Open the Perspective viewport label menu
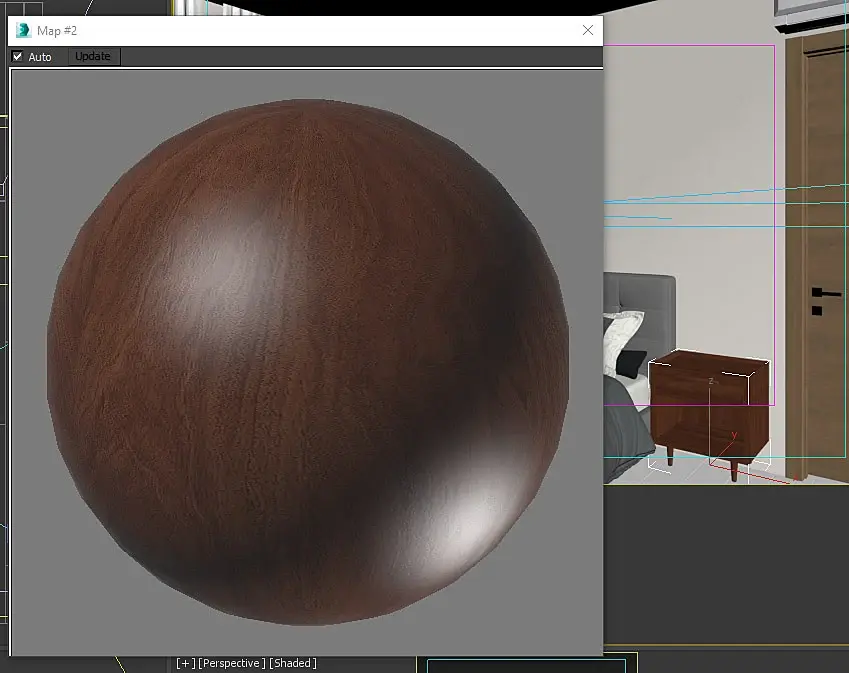The image size is (849, 673). [232, 663]
